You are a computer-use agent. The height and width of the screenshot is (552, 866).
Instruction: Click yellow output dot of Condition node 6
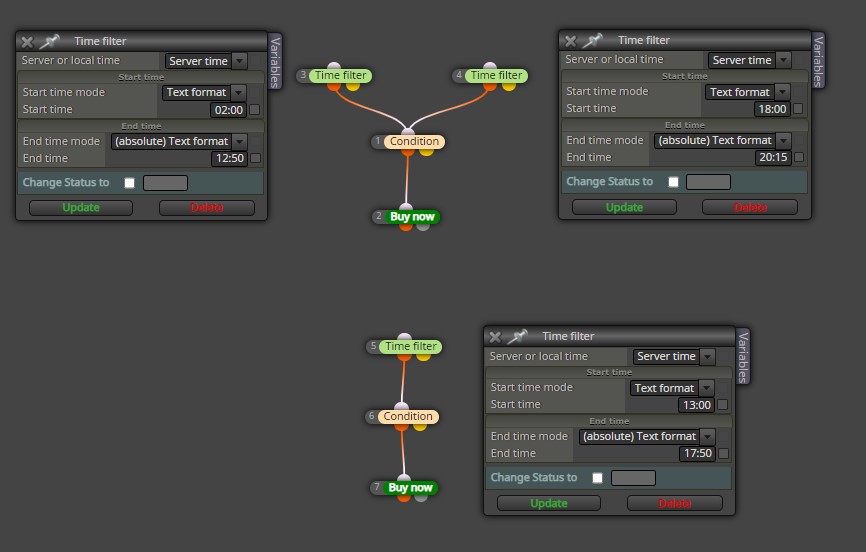pyautogui.click(x=420, y=427)
